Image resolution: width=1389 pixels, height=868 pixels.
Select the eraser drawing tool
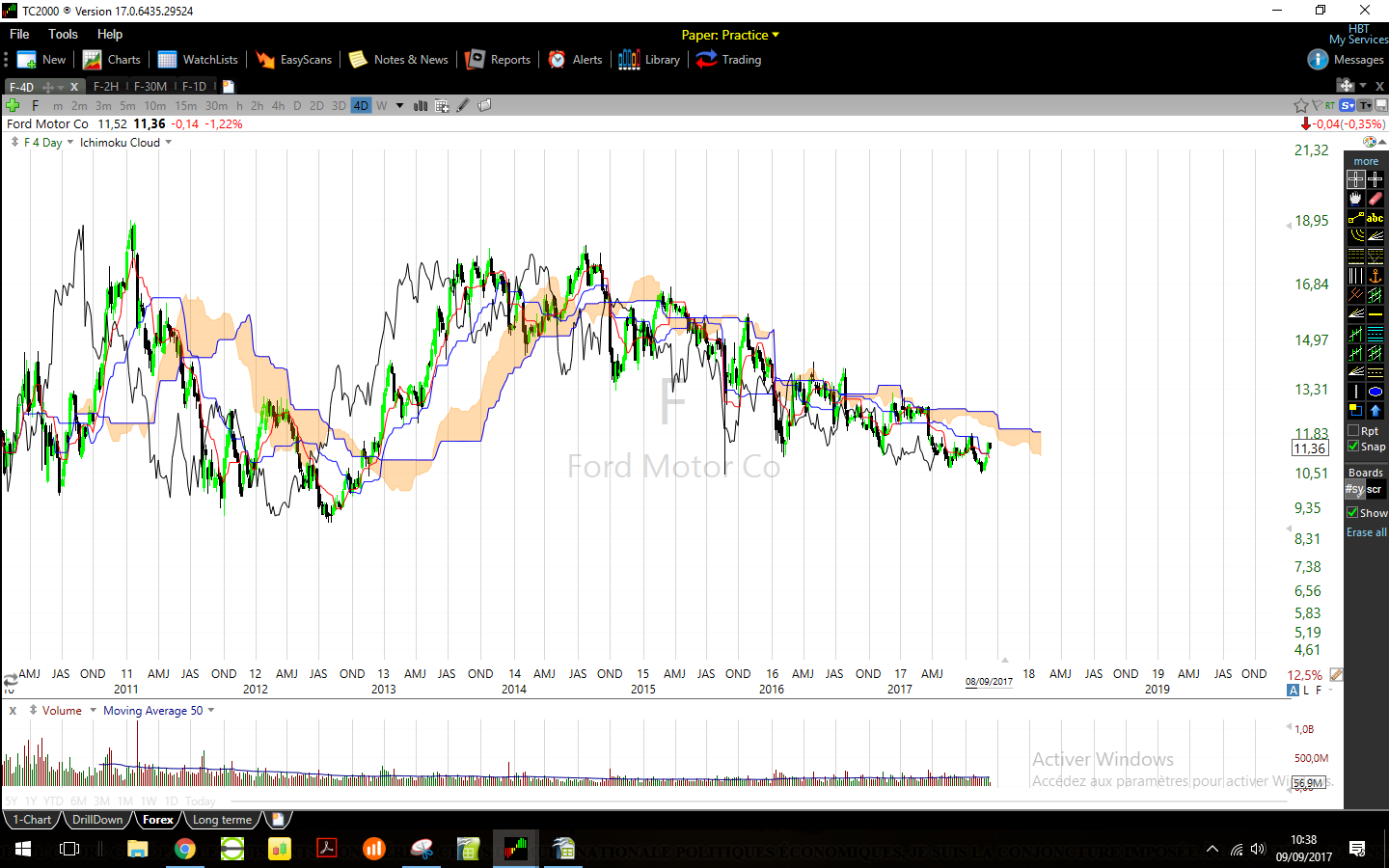1375,199
